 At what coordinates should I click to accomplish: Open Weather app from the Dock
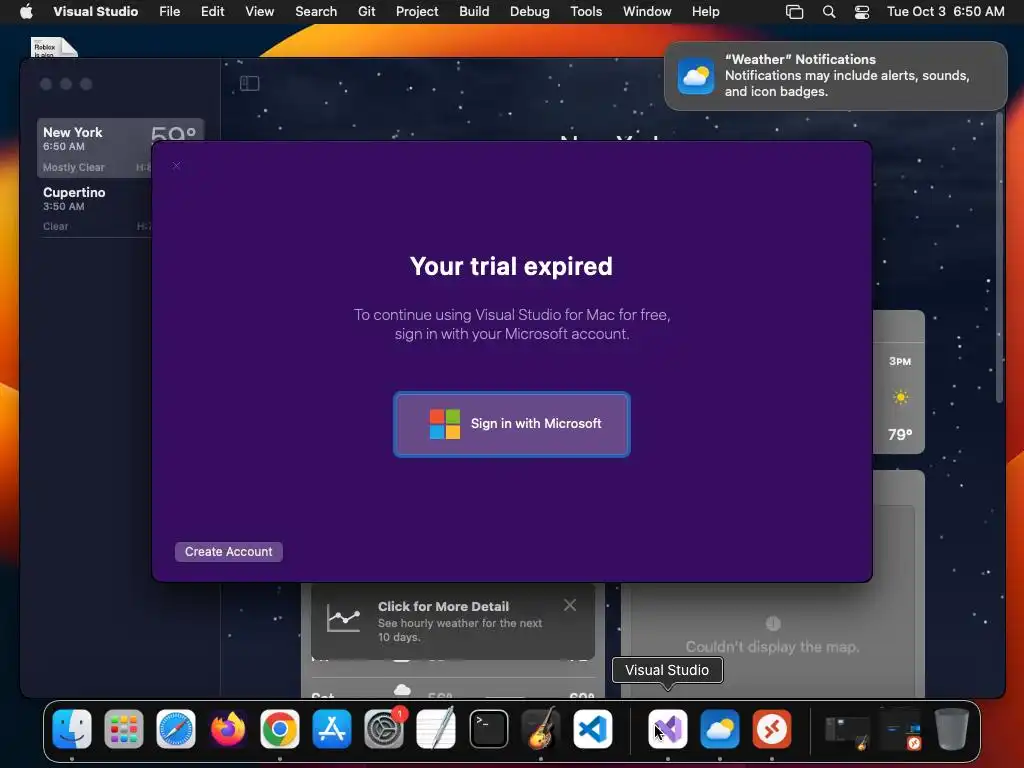tap(720, 729)
